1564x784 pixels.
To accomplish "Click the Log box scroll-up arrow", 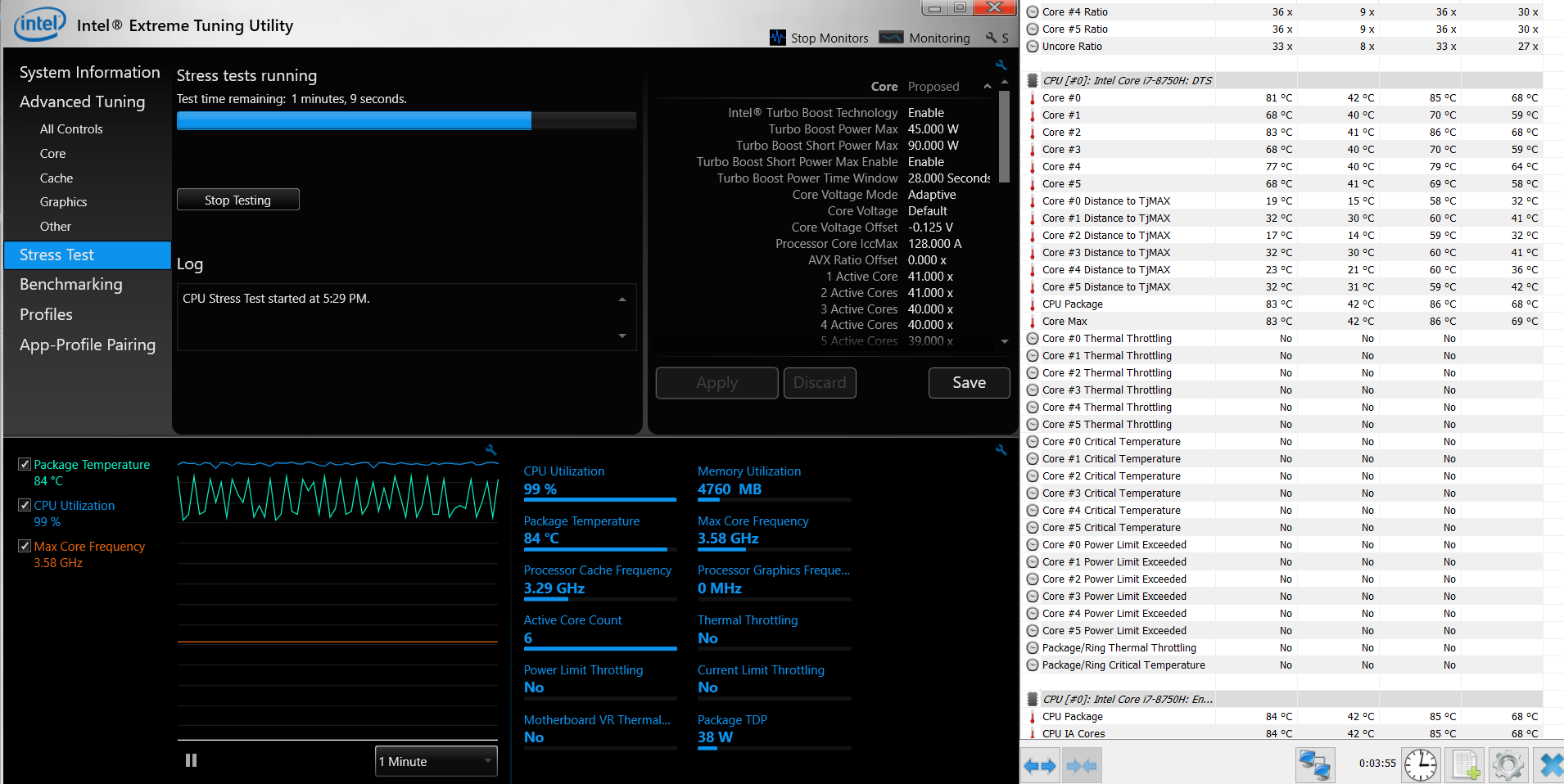I will (x=622, y=299).
